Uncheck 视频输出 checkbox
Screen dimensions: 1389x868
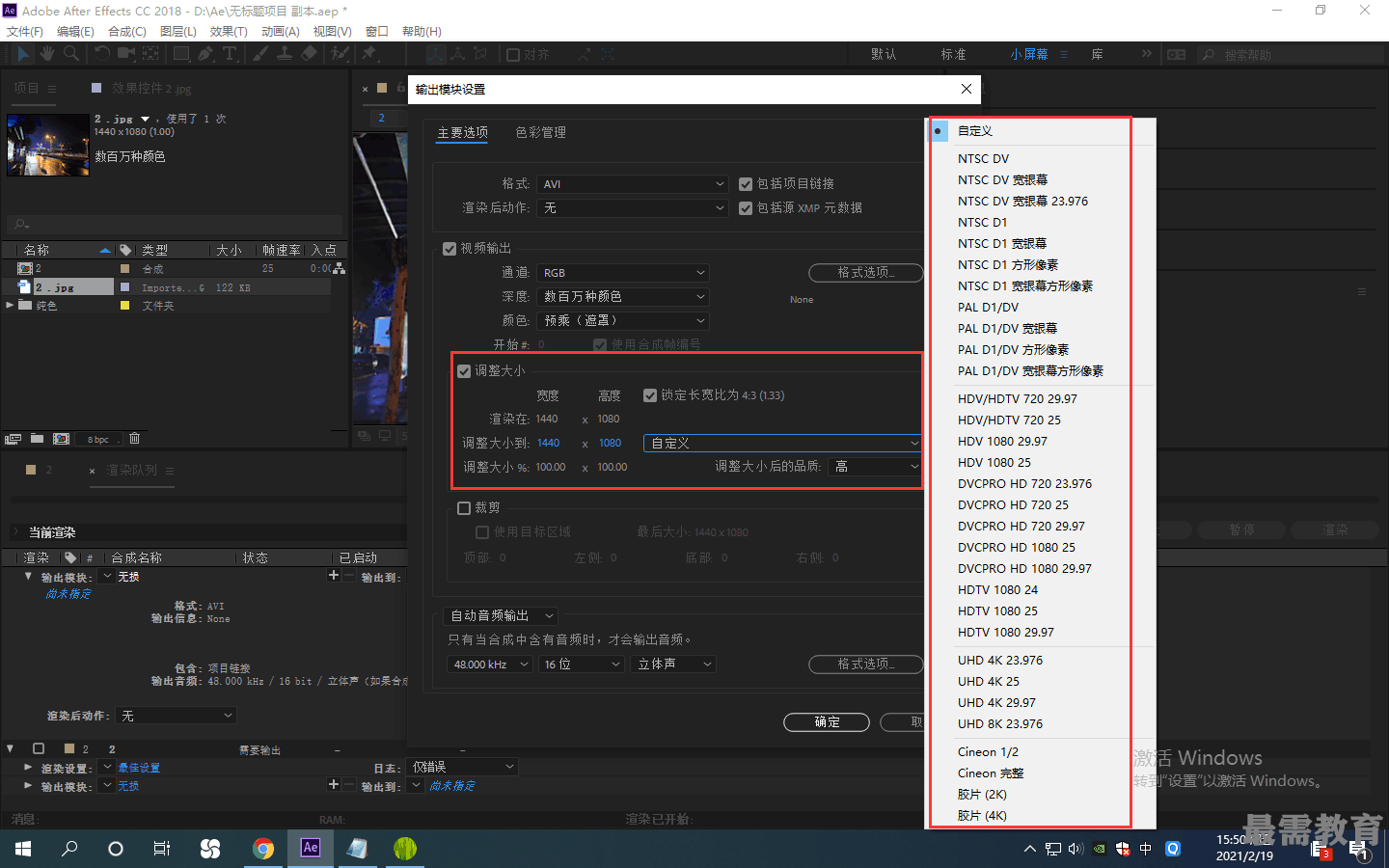click(x=449, y=249)
